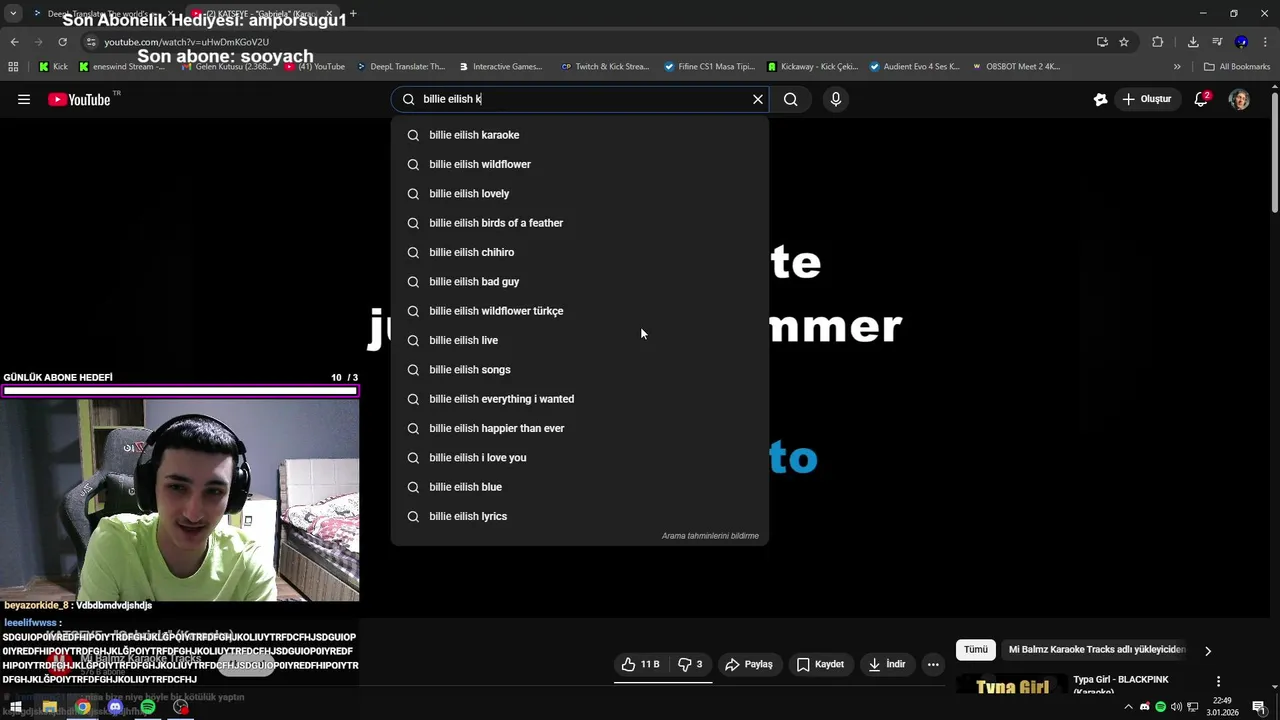Pick the billie eilish lyrics suggestion
Image resolution: width=1280 pixels, height=720 pixels.
tap(580, 516)
